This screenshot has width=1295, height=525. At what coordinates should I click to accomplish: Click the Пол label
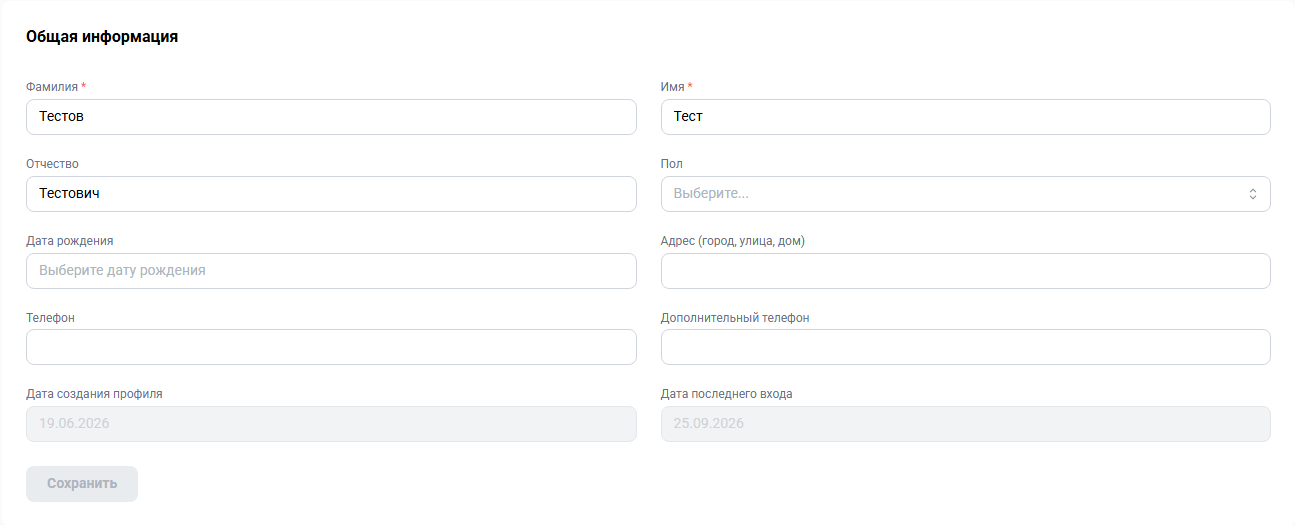672,164
